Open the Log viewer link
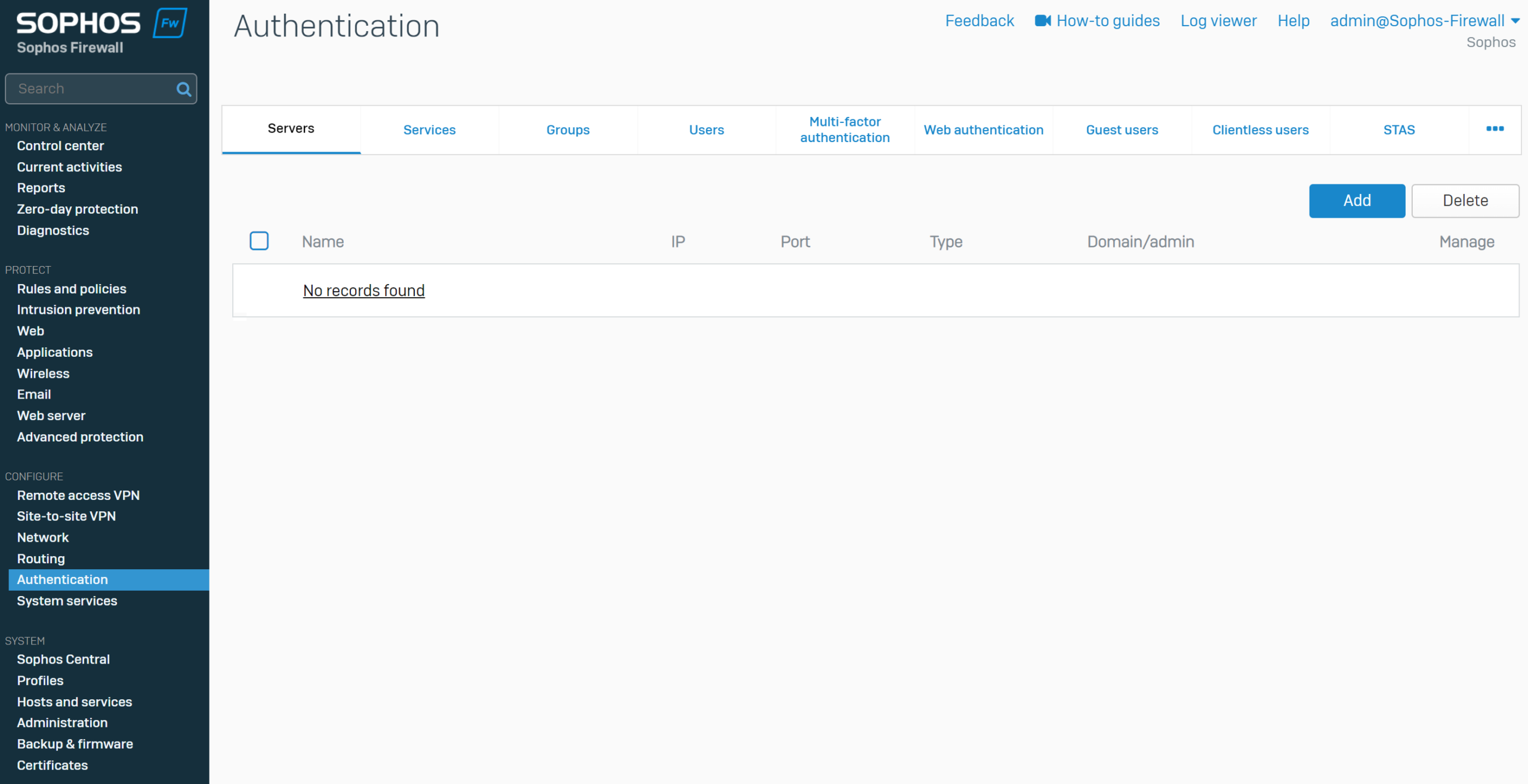The width and height of the screenshot is (1528, 784). [1218, 21]
